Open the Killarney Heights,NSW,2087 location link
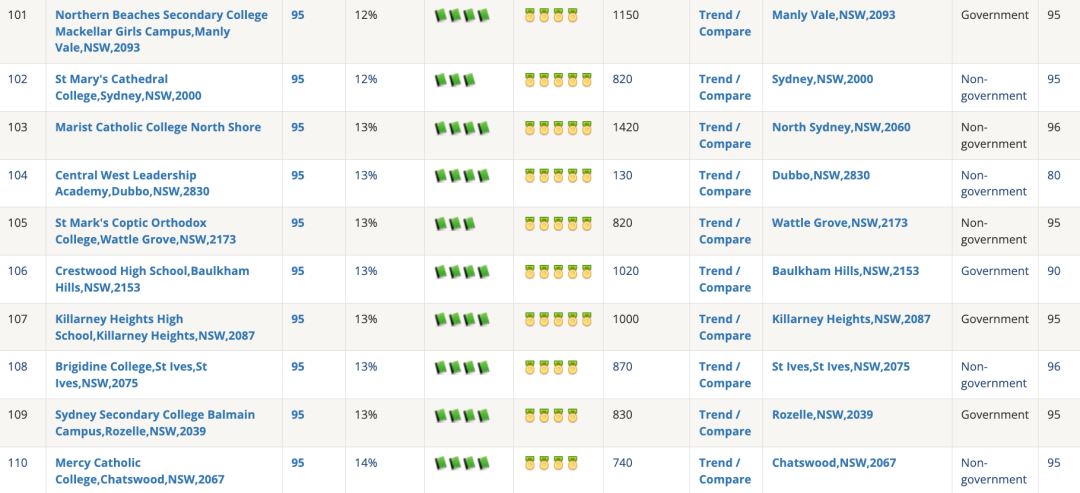This screenshot has width=1080, height=493. point(851,319)
